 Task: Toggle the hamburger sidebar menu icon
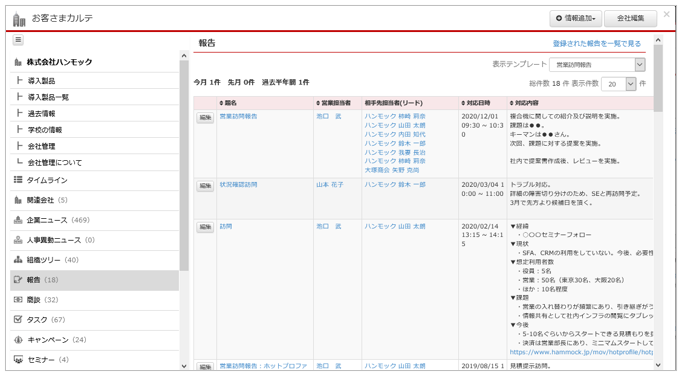point(18,40)
